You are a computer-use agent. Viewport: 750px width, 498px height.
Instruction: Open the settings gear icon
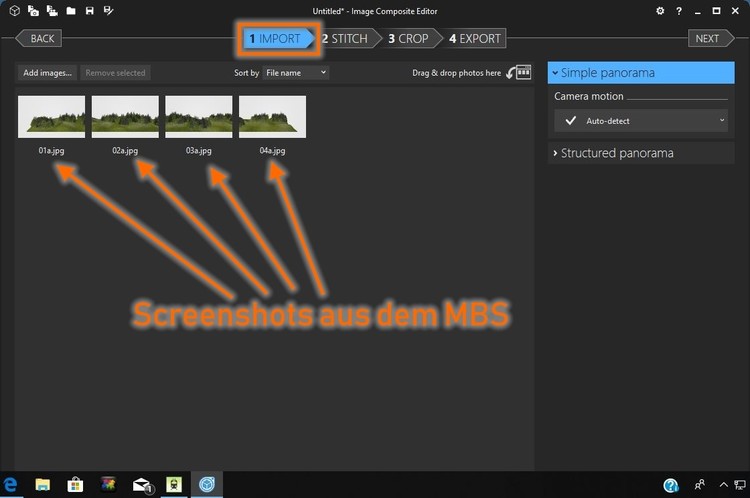(x=660, y=11)
